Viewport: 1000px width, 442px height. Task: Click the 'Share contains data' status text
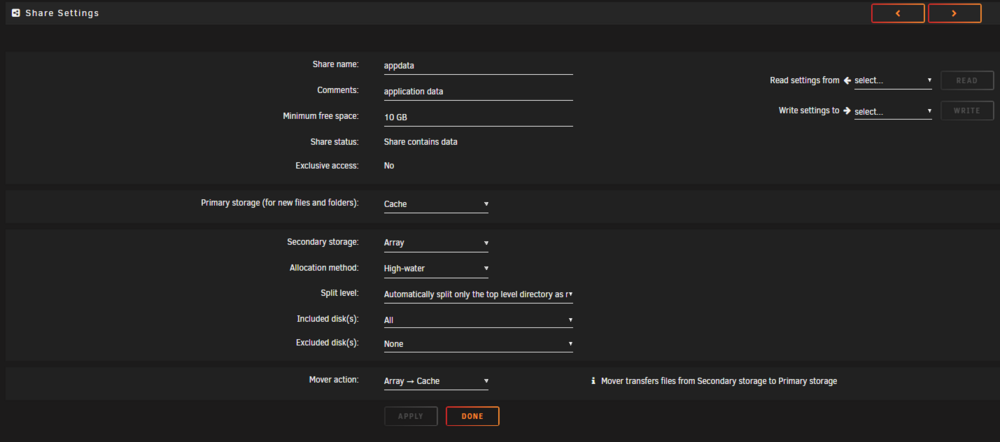tap(420, 142)
